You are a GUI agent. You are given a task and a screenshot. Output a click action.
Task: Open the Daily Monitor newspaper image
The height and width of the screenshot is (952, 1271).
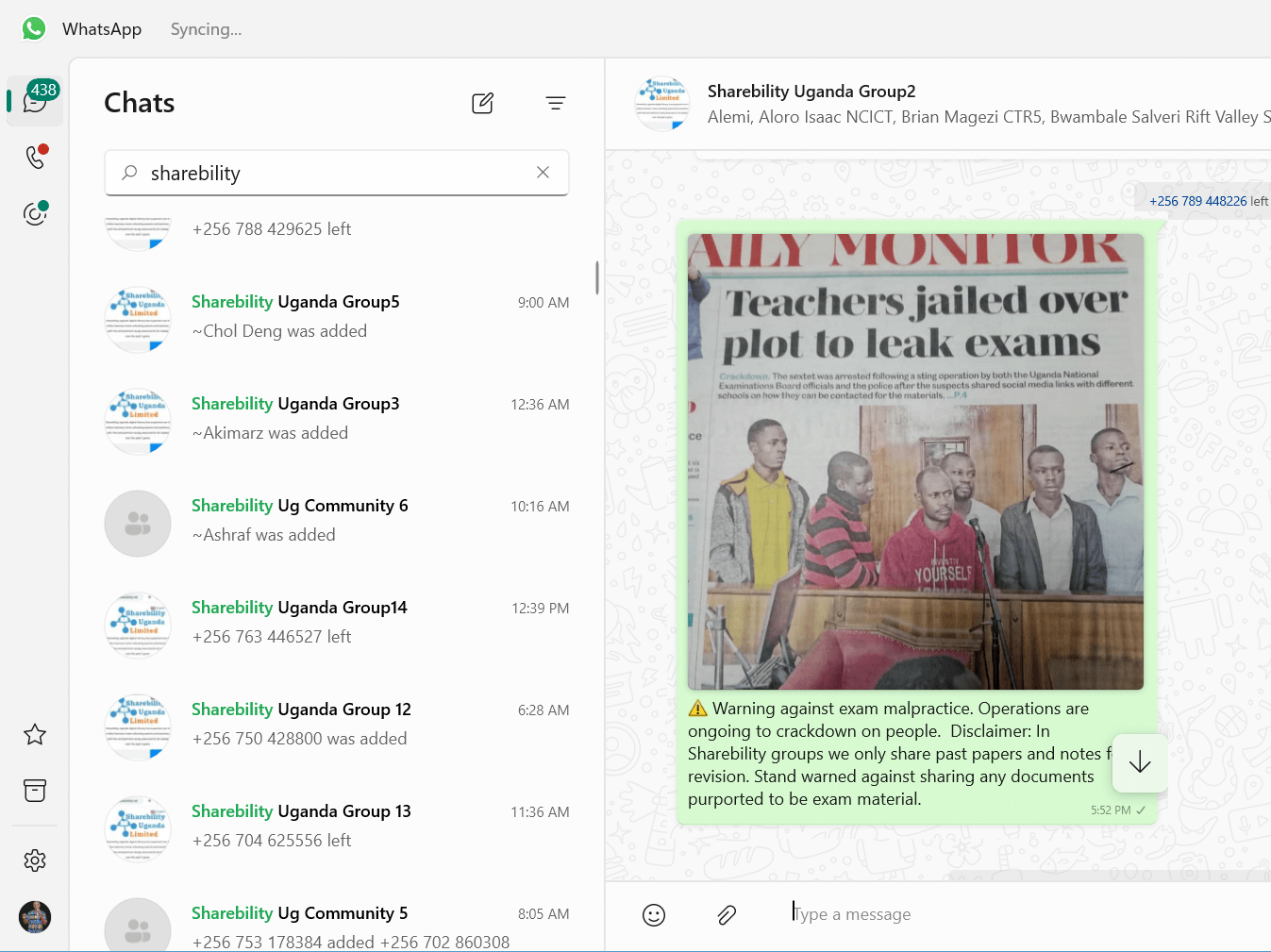click(915, 461)
